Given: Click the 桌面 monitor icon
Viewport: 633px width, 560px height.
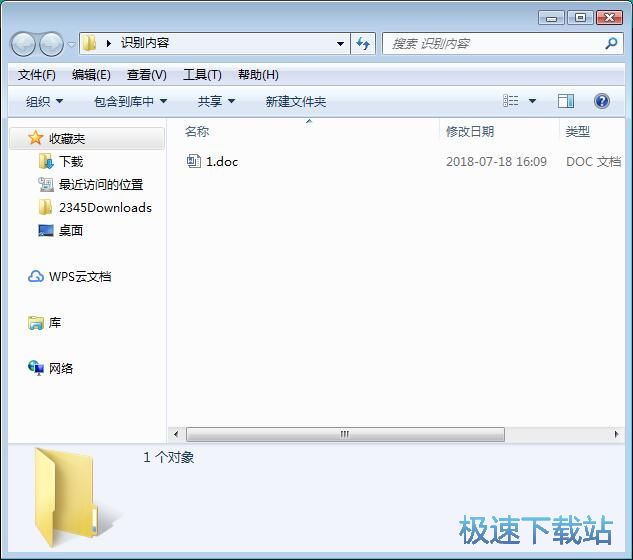Looking at the screenshot, I should pos(46,231).
